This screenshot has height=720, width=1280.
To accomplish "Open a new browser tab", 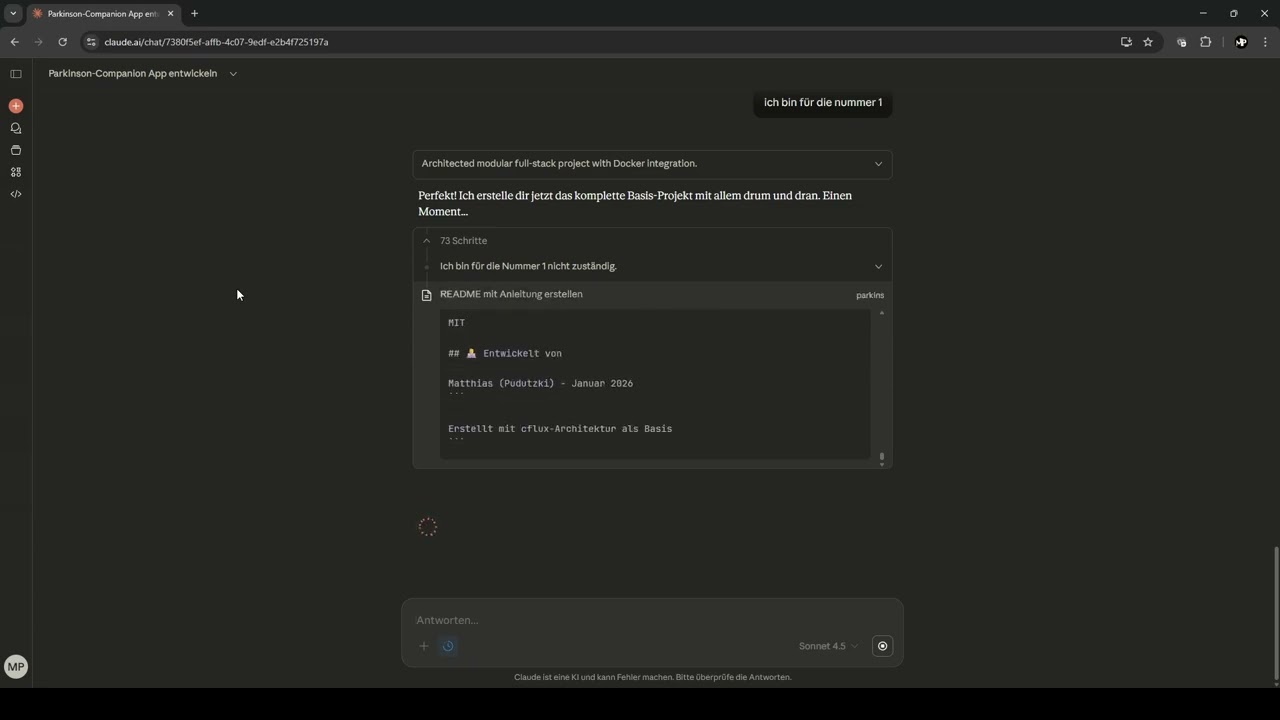I will point(194,14).
